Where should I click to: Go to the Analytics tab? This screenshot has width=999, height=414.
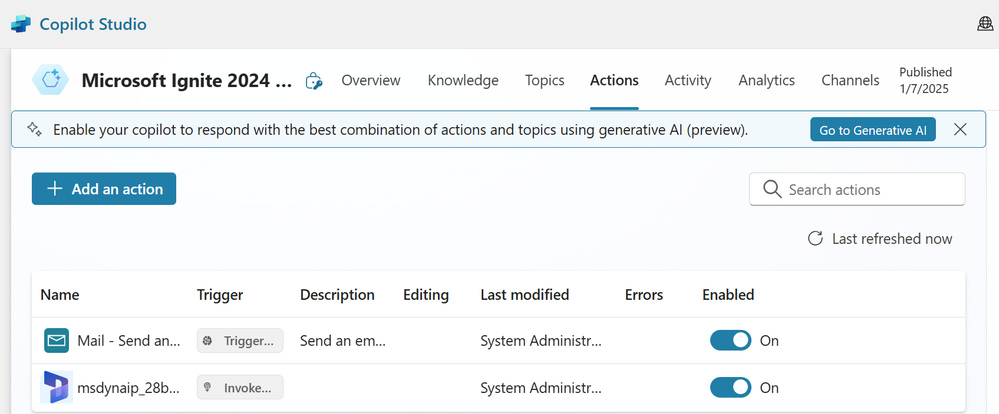[766, 80]
